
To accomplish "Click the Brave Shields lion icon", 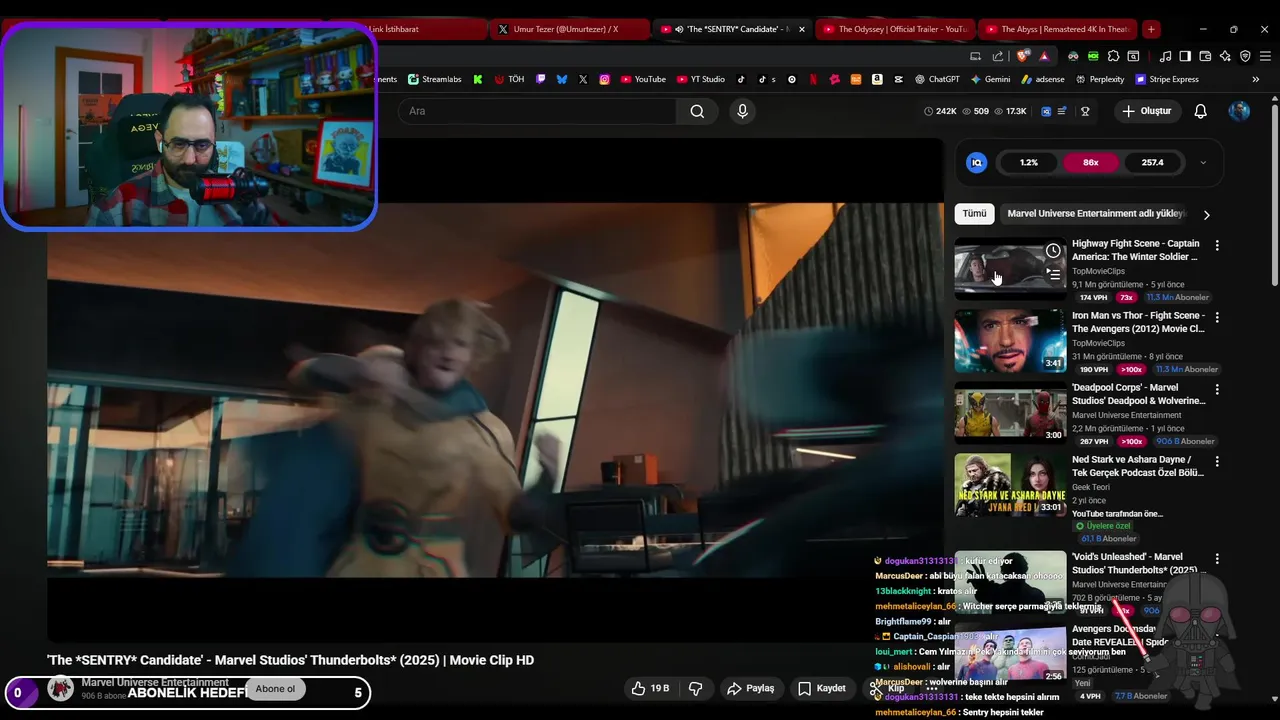I will (1022, 56).
